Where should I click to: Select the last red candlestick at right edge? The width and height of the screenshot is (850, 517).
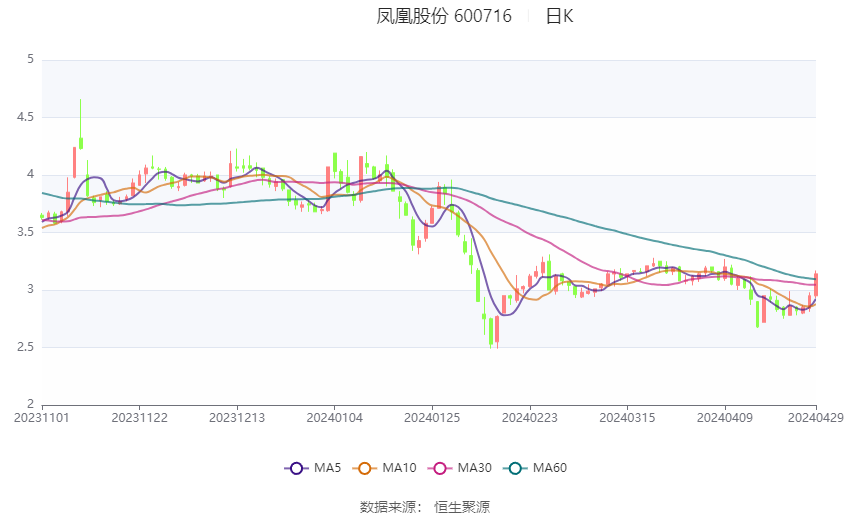point(816,284)
